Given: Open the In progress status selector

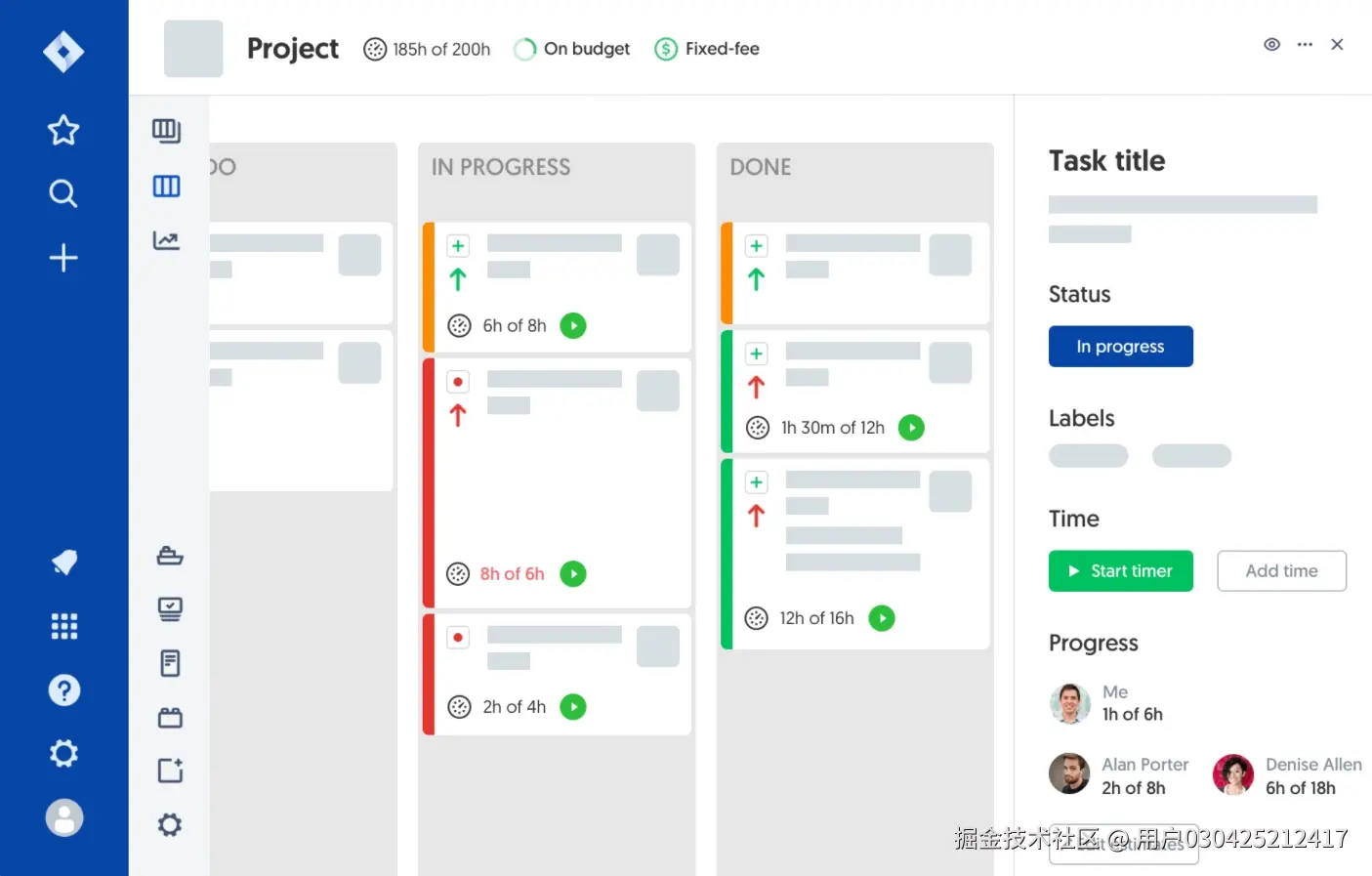Looking at the screenshot, I should pyautogui.click(x=1120, y=346).
